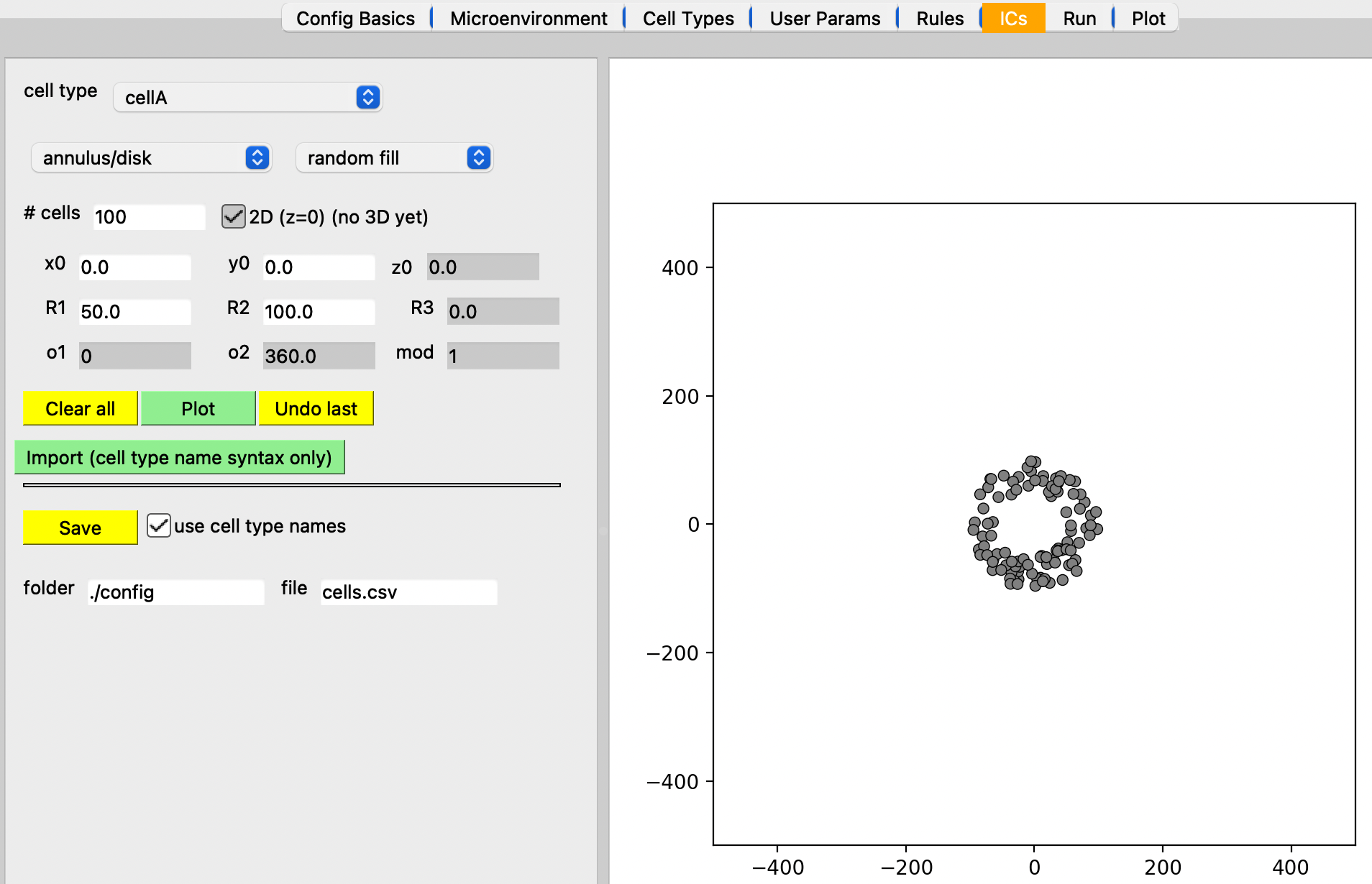Select the Rules tab
Screen dimensions: 1372x884
(x=940, y=18)
